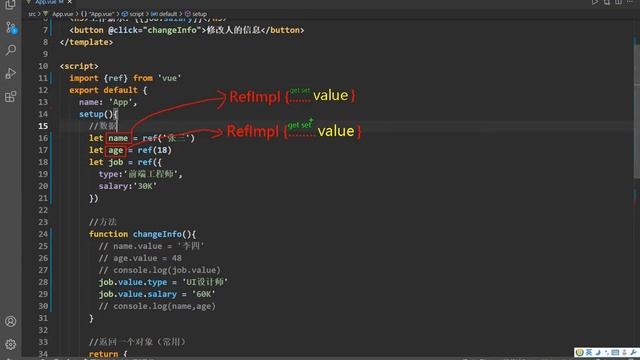This screenshot has width=640, height=360.
Task: Click the 'setup' breadcrumb segment
Action: click(x=199, y=14)
